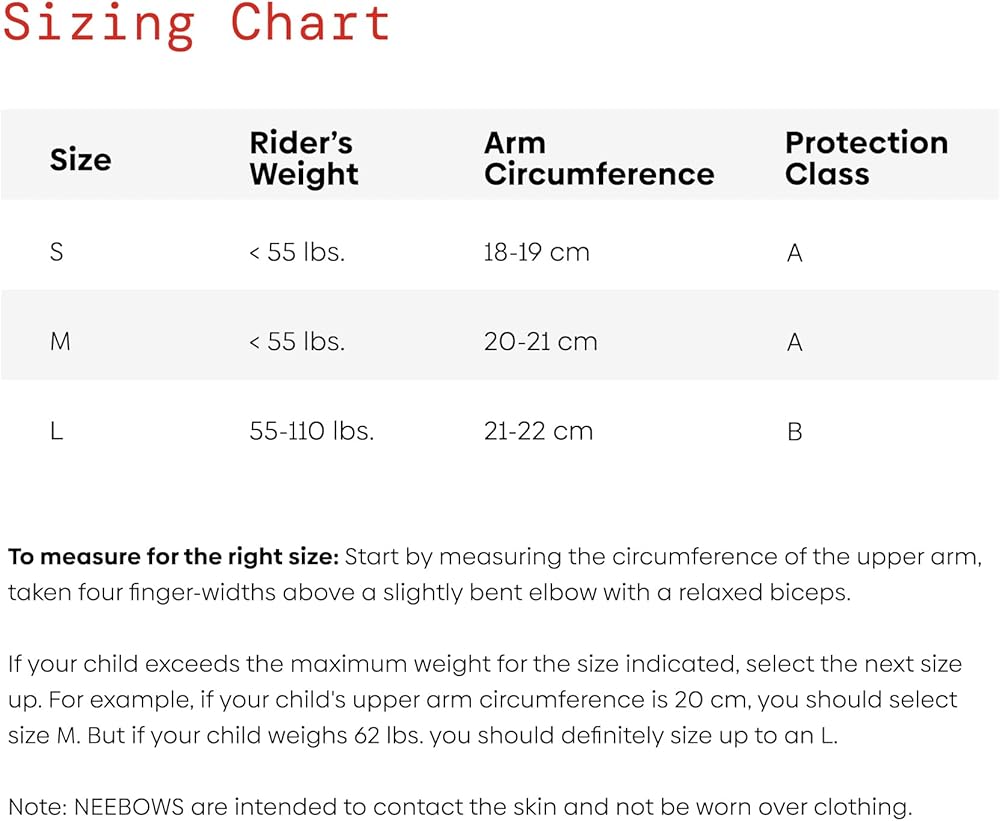
Task: Click the protection class "B" cell
Action: pos(795,432)
